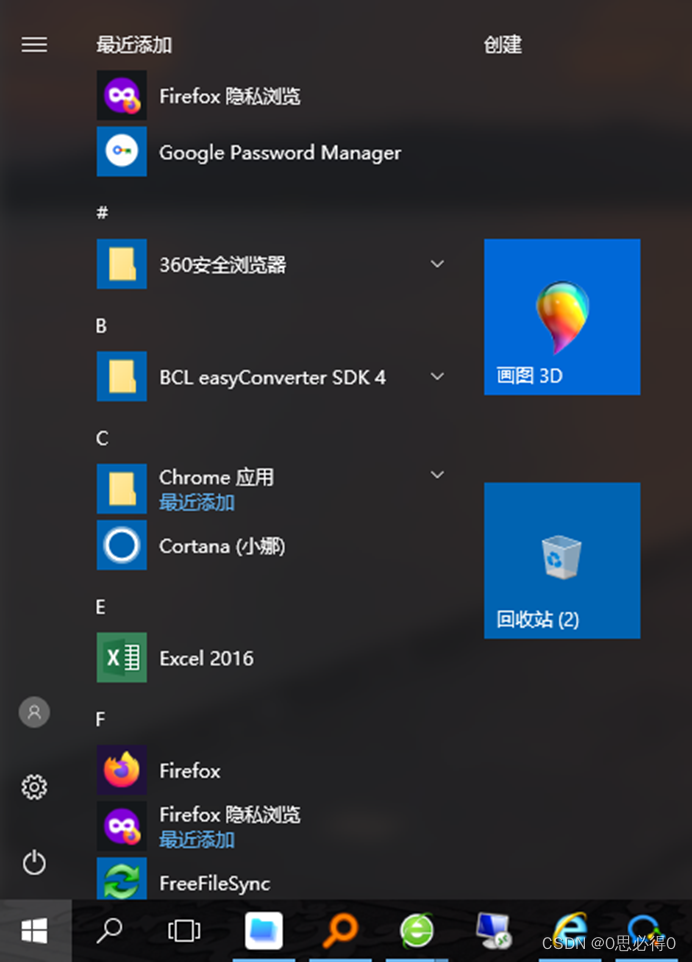Screen dimensions: 692x962
Task: Launch Internet Explorer from taskbar
Action: point(570,929)
